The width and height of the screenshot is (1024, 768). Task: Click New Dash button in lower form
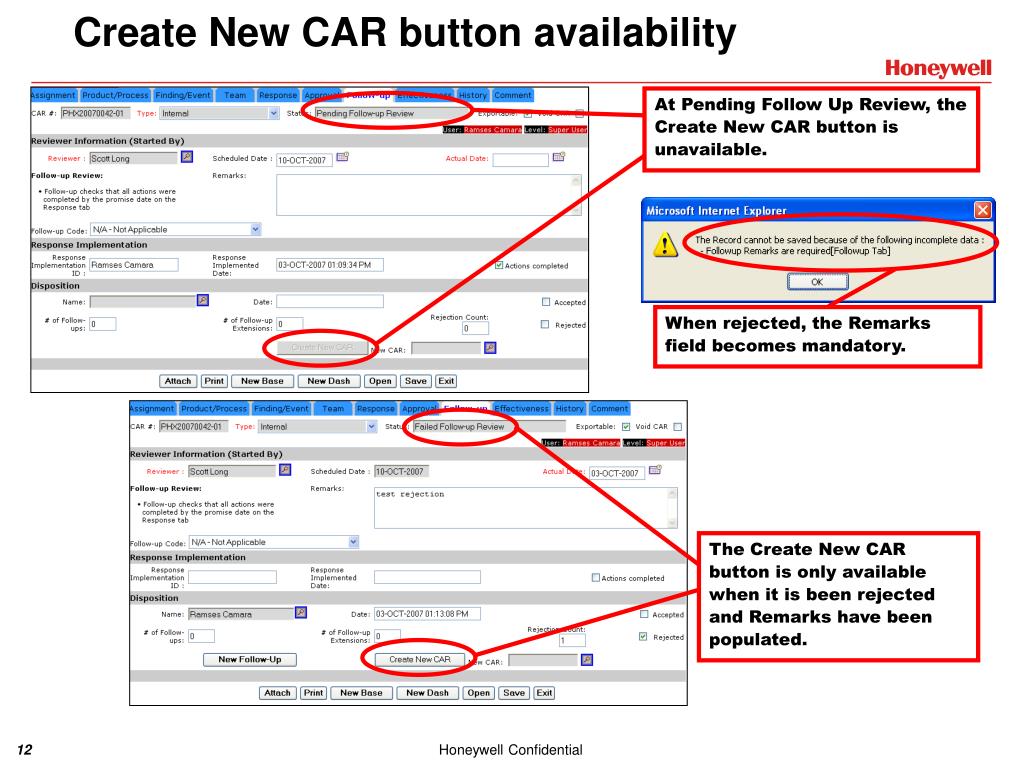coord(427,693)
